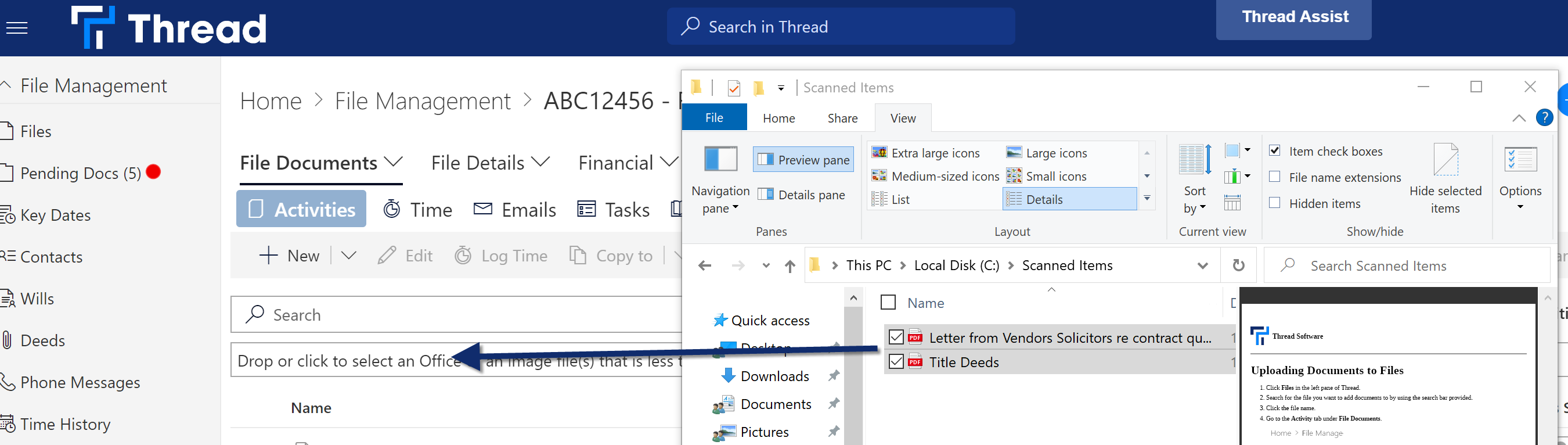Click the Search in Thread field
1568x445 pixels.
[x=841, y=26]
